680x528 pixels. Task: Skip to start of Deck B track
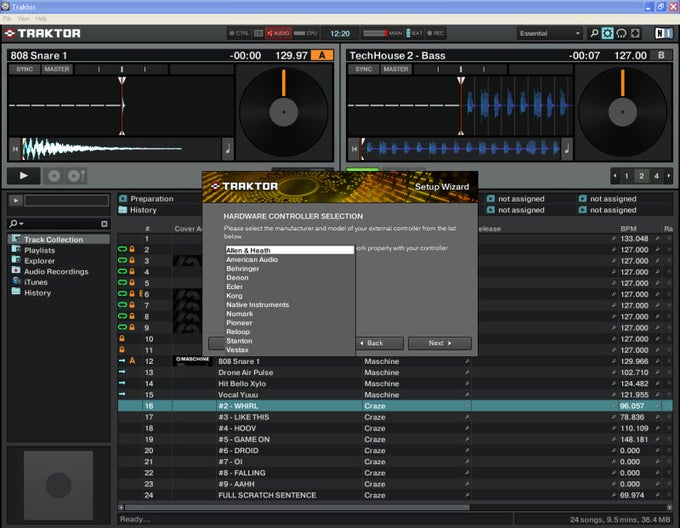click(354, 149)
